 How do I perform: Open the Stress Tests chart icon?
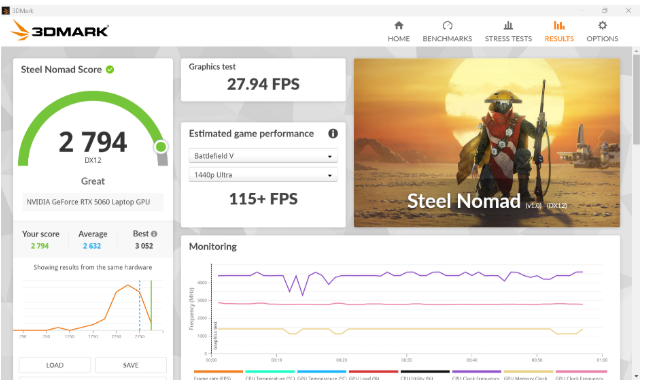[508, 26]
